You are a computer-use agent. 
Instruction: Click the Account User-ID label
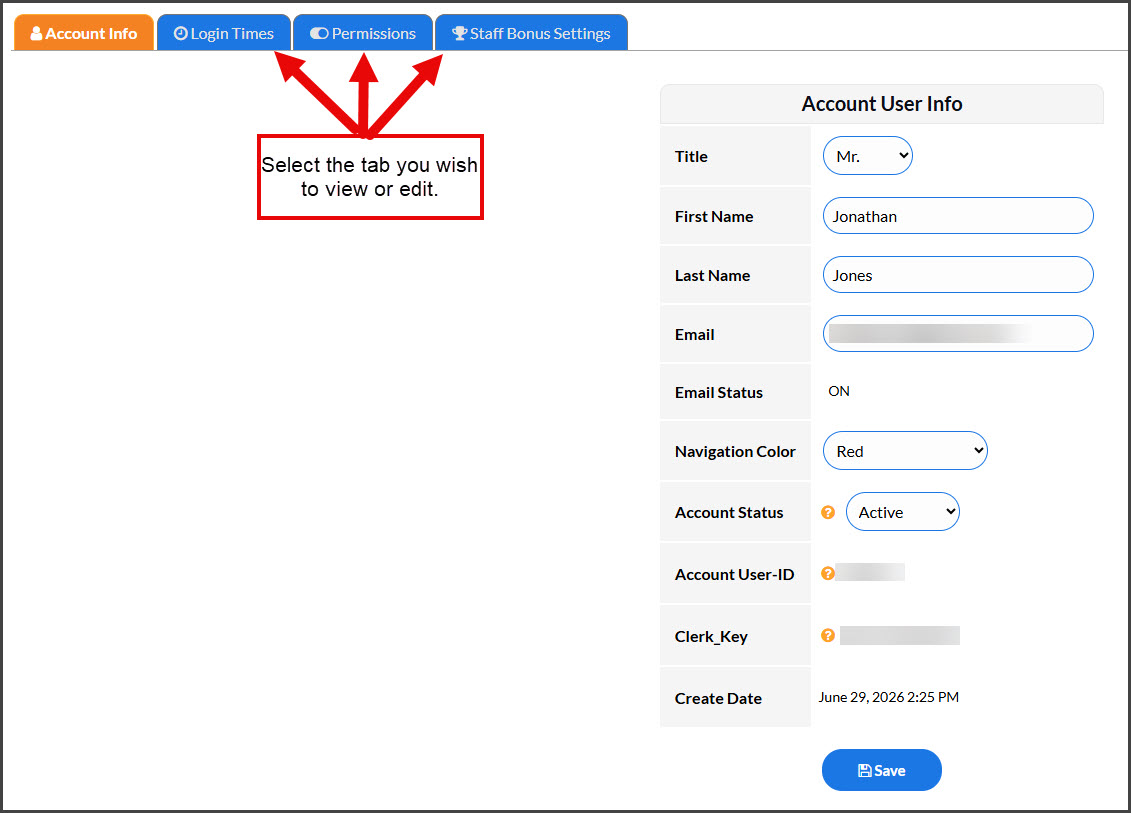(x=734, y=574)
